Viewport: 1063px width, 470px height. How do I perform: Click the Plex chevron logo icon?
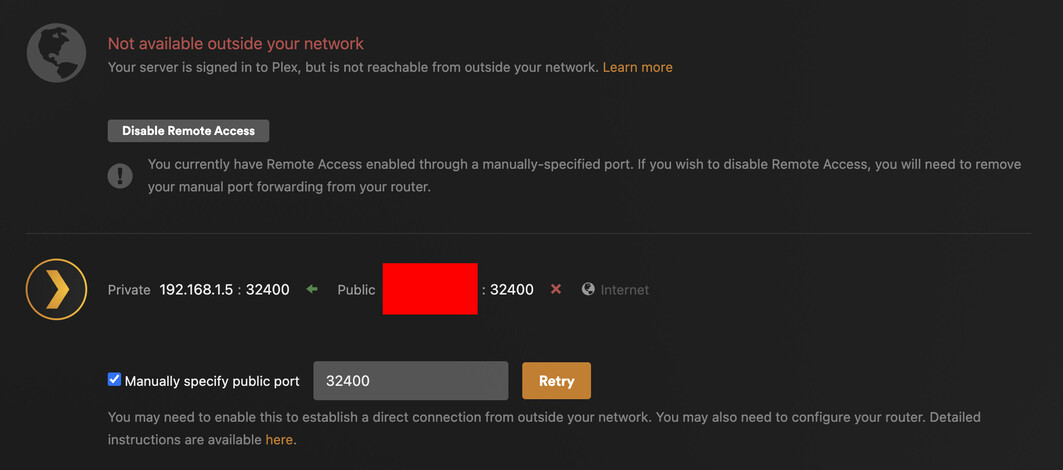point(57,289)
